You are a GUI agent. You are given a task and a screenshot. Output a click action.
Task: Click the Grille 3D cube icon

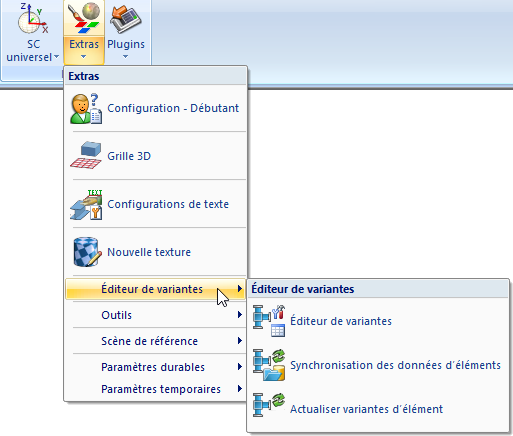pyautogui.click(x=86, y=156)
